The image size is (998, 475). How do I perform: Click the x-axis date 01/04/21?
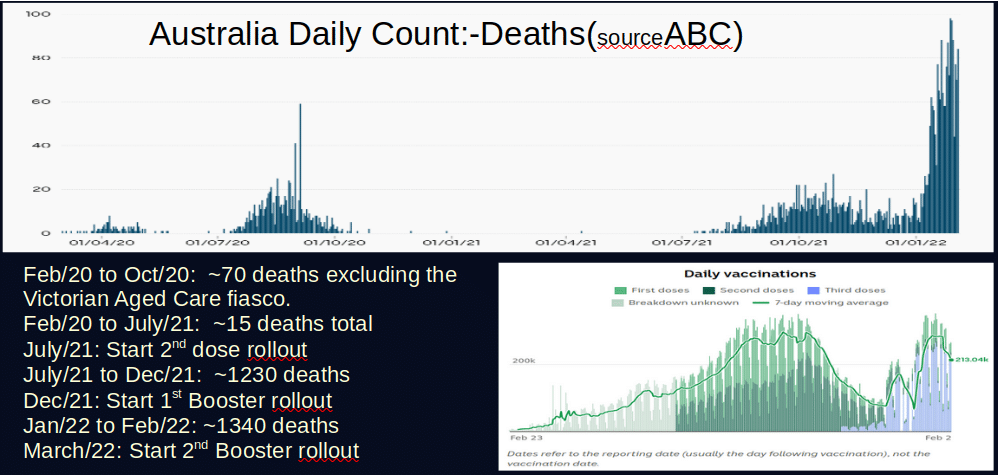pos(565,243)
